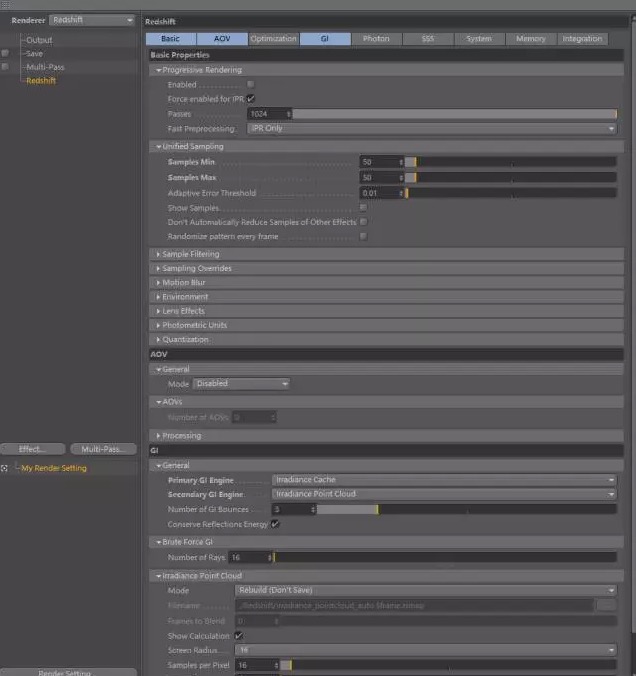
Task: Click the icon beside My Render Setting
Action: (x=6, y=468)
